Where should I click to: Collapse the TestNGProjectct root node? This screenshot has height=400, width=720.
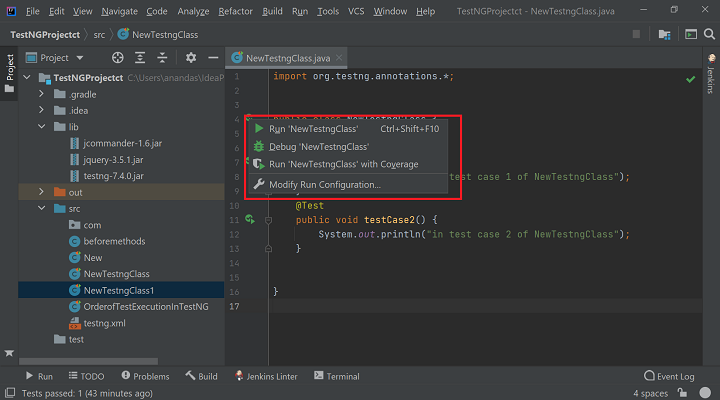(27, 77)
